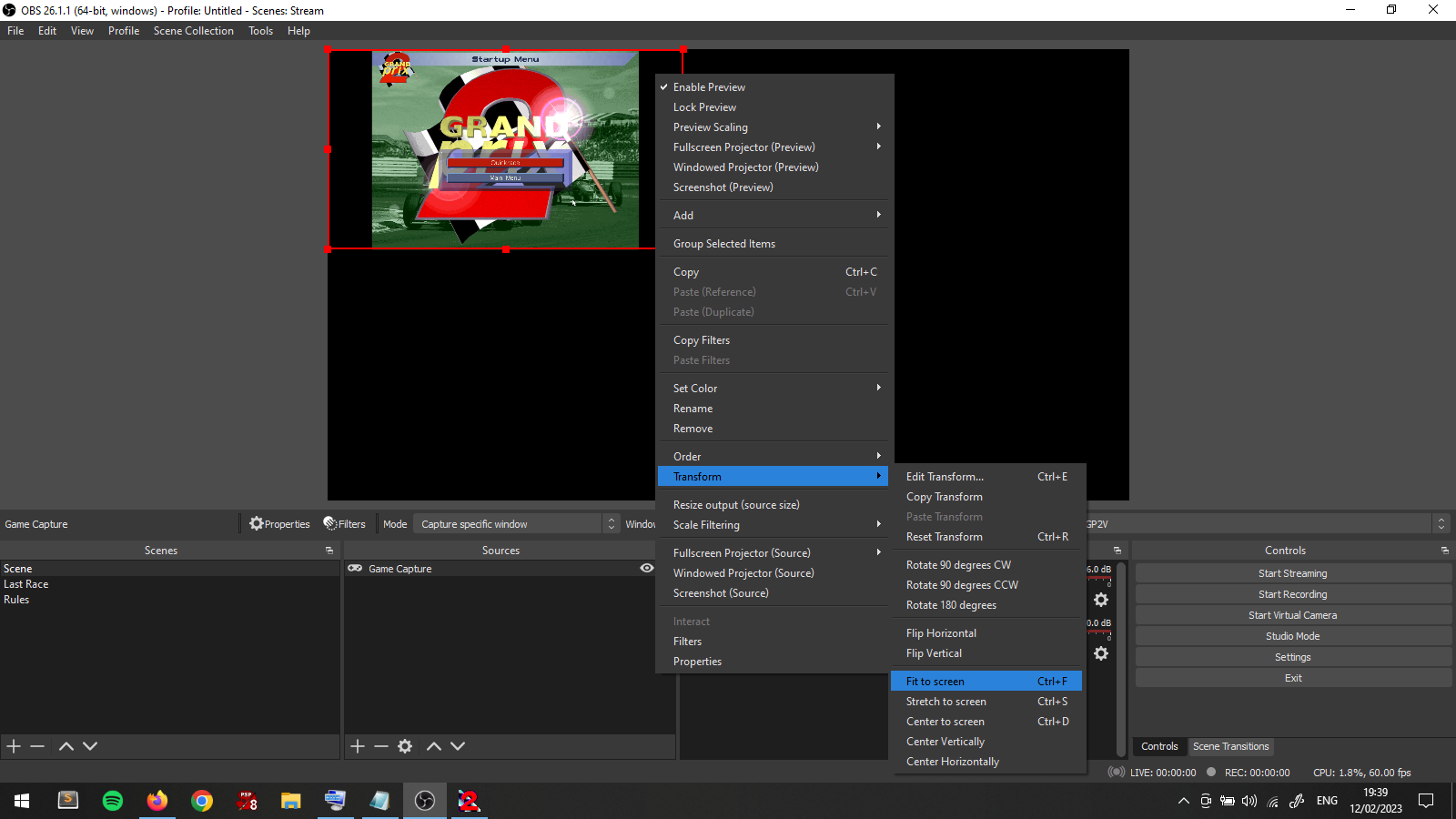1456x819 pixels.
Task: Select the Last Race scene
Action: pyautogui.click(x=26, y=584)
